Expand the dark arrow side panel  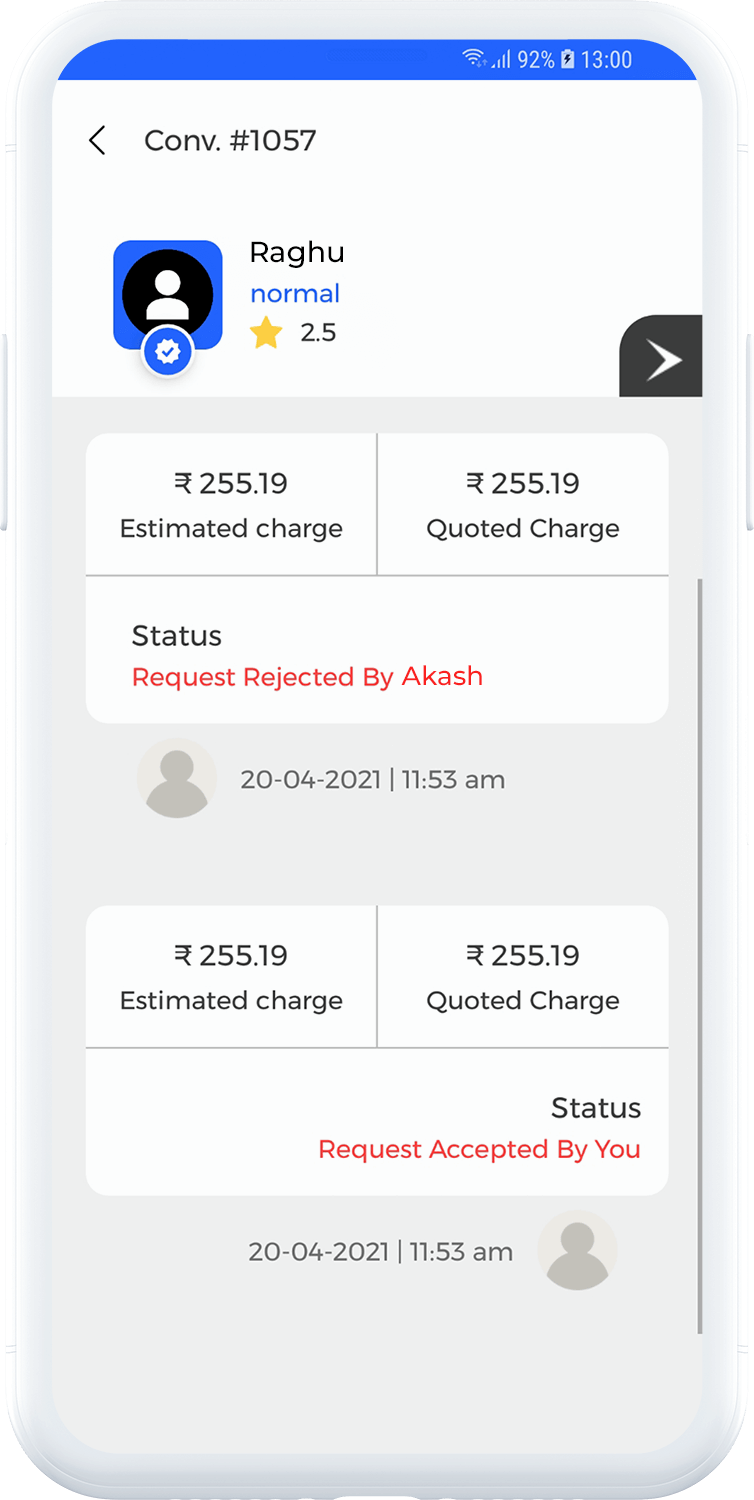point(662,357)
